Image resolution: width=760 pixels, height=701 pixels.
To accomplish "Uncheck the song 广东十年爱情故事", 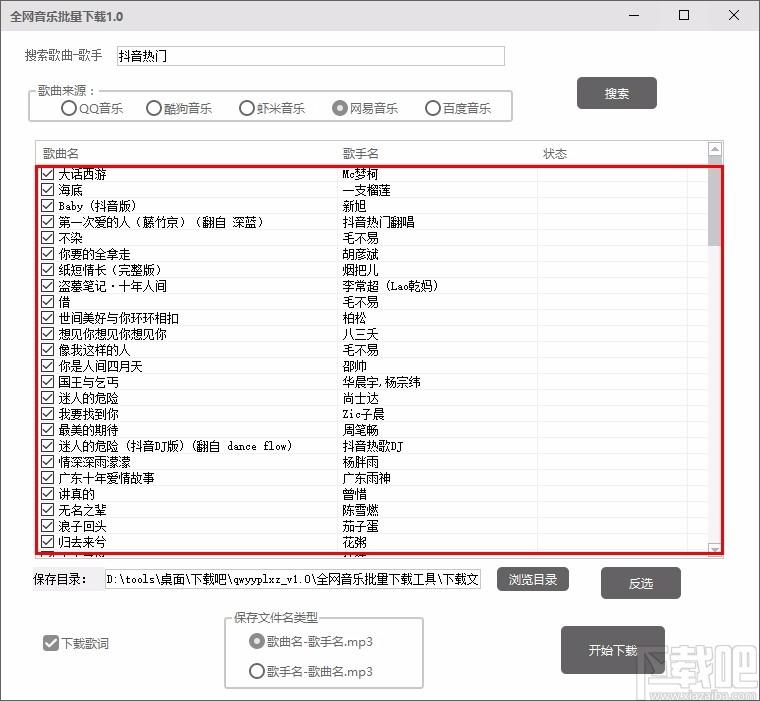I will (x=48, y=478).
